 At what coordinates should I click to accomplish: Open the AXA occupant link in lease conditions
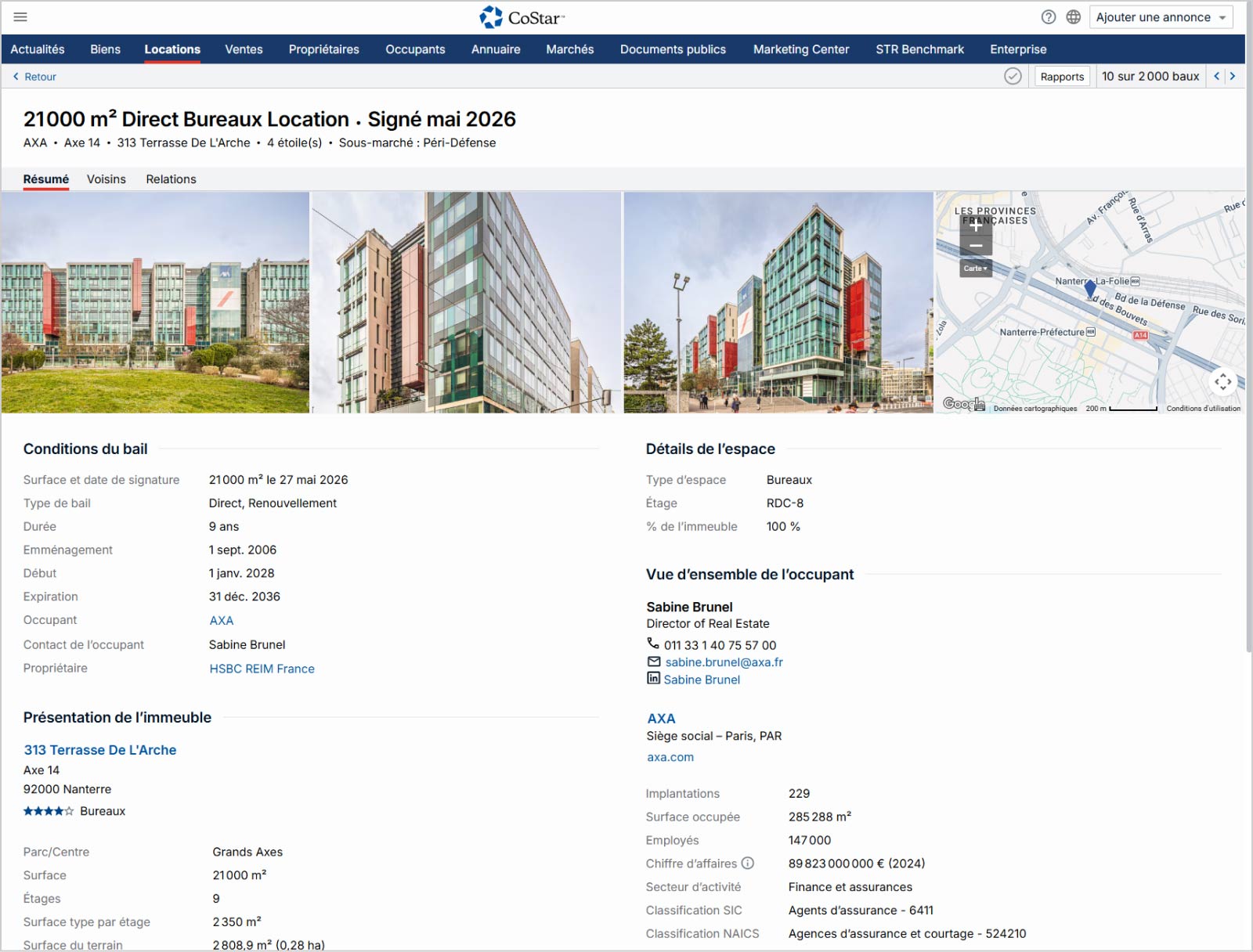222,621
